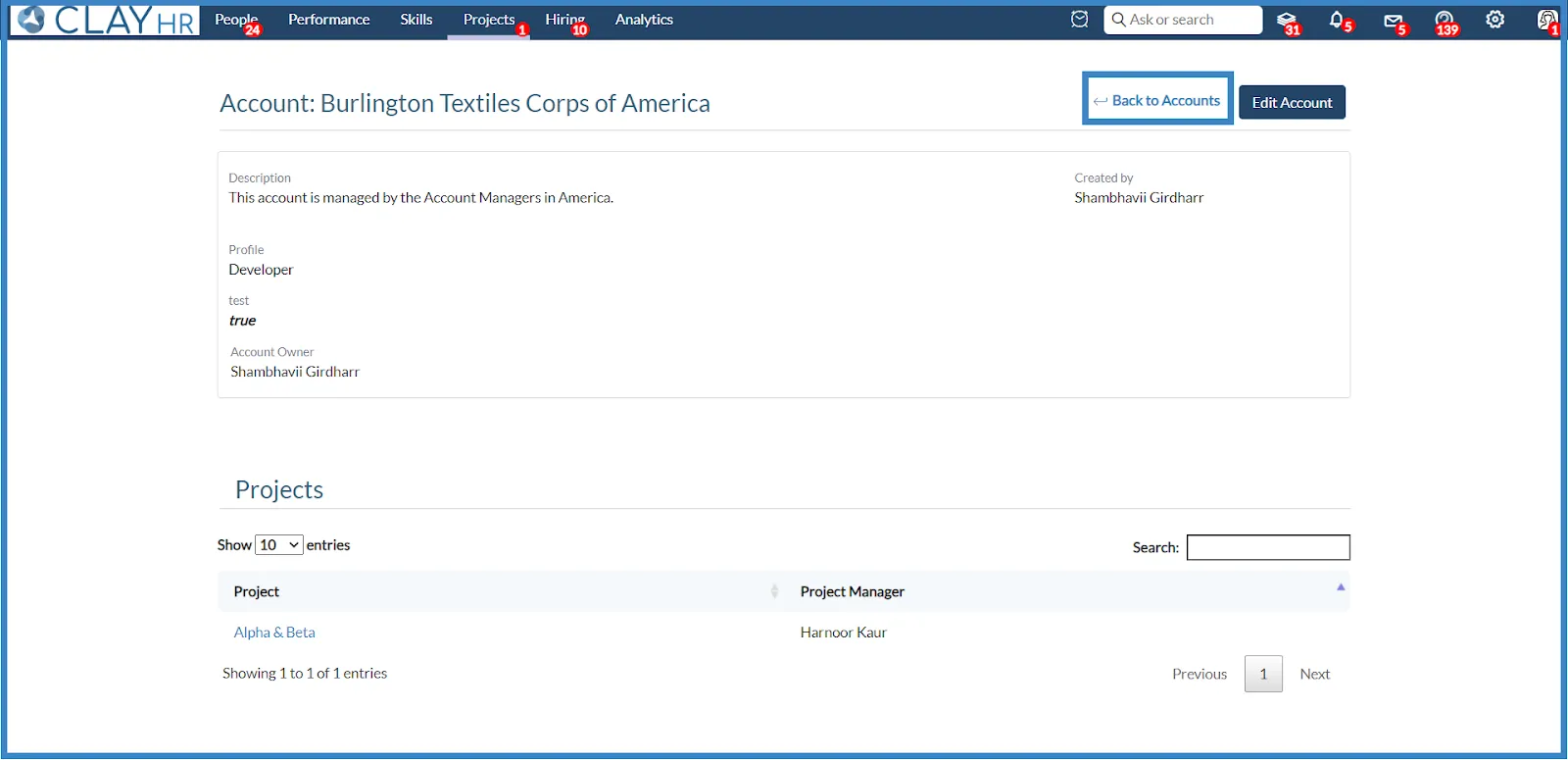The image size is (1568, 760).
Task: Click the ClayHR logo
Action: coord(105,20)
